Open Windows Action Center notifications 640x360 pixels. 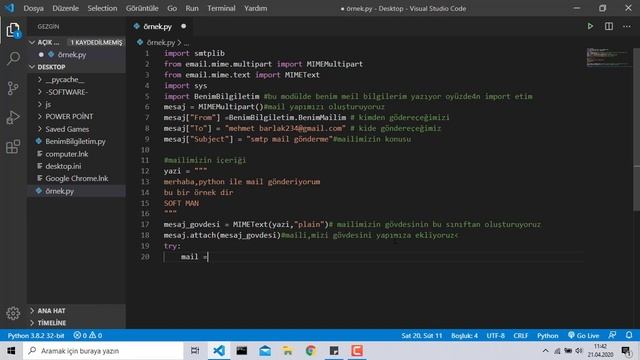pos(626,351)
